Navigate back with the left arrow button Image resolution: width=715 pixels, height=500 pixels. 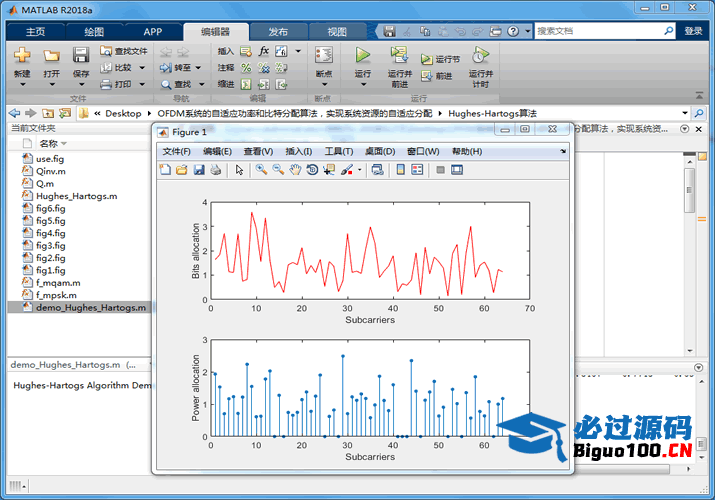pos(15,113)
